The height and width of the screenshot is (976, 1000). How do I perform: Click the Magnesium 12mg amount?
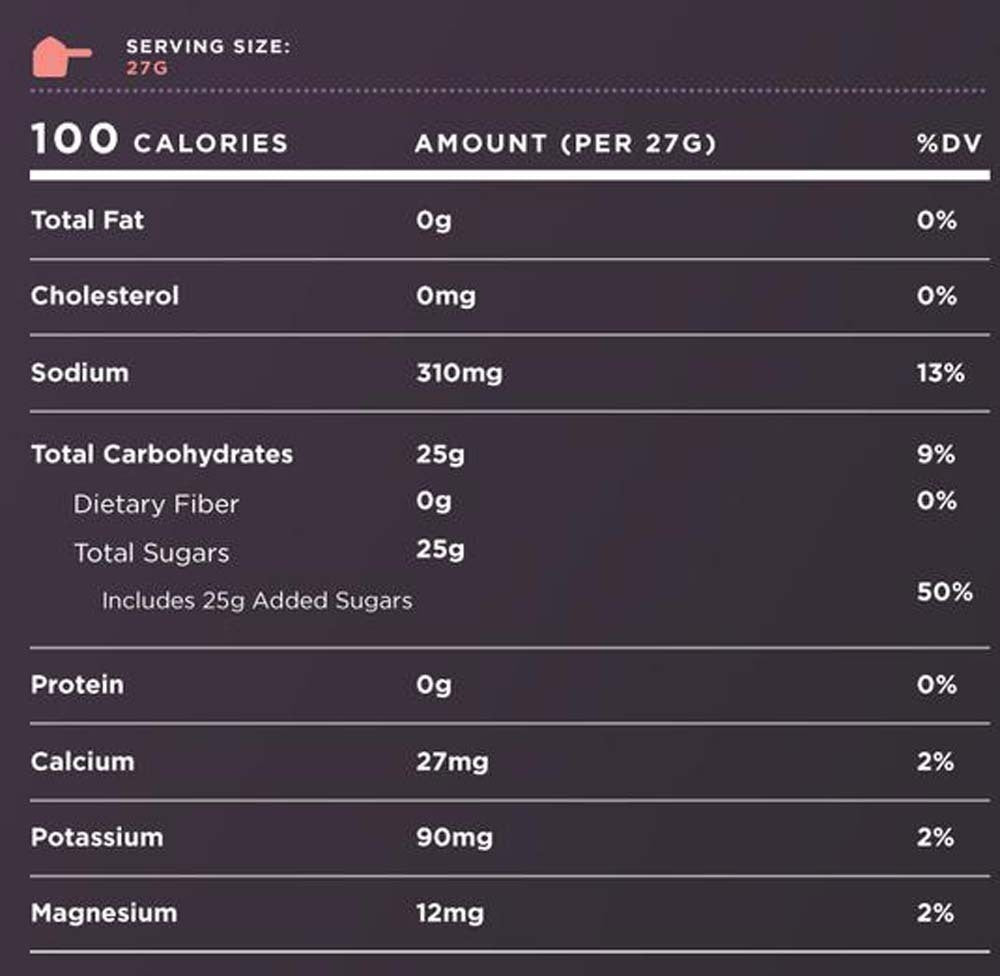click(x=450, y=913)
